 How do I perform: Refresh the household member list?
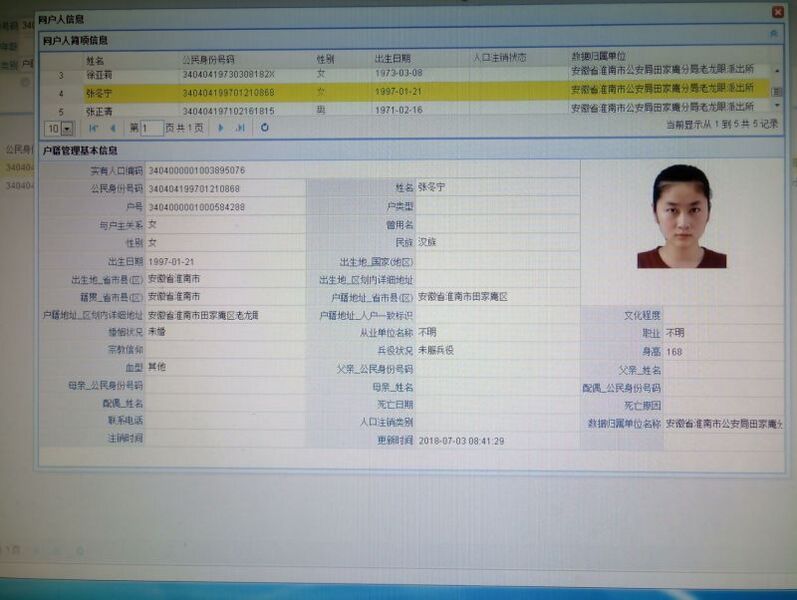coord(264,127)
